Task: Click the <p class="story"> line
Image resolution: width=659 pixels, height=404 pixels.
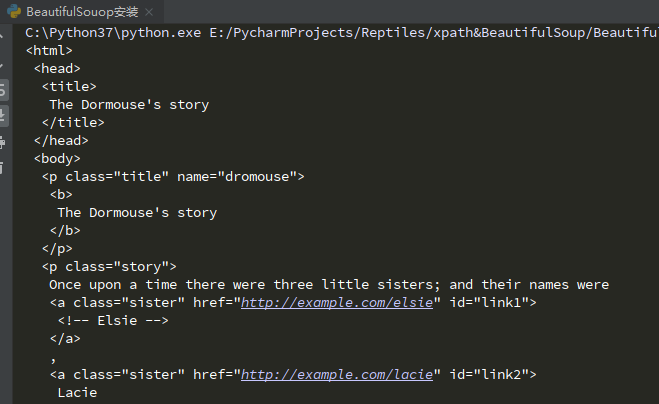Action: coord(108,267)
